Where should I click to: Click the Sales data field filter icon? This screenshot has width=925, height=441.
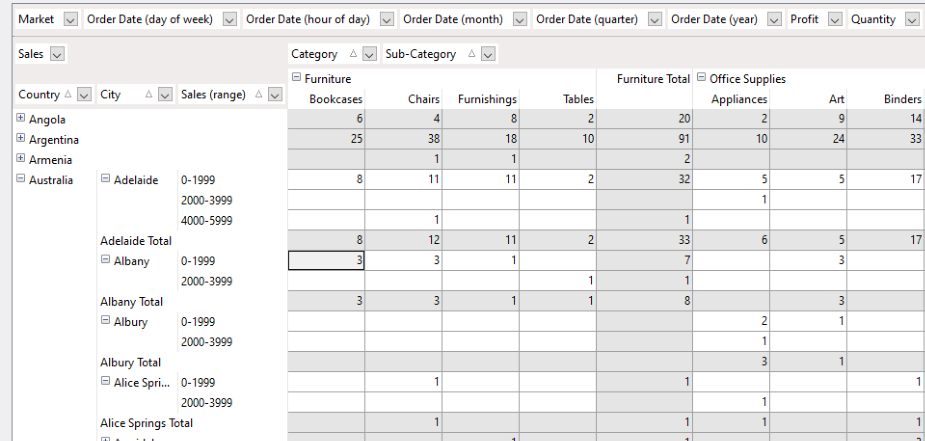point(56,54)
